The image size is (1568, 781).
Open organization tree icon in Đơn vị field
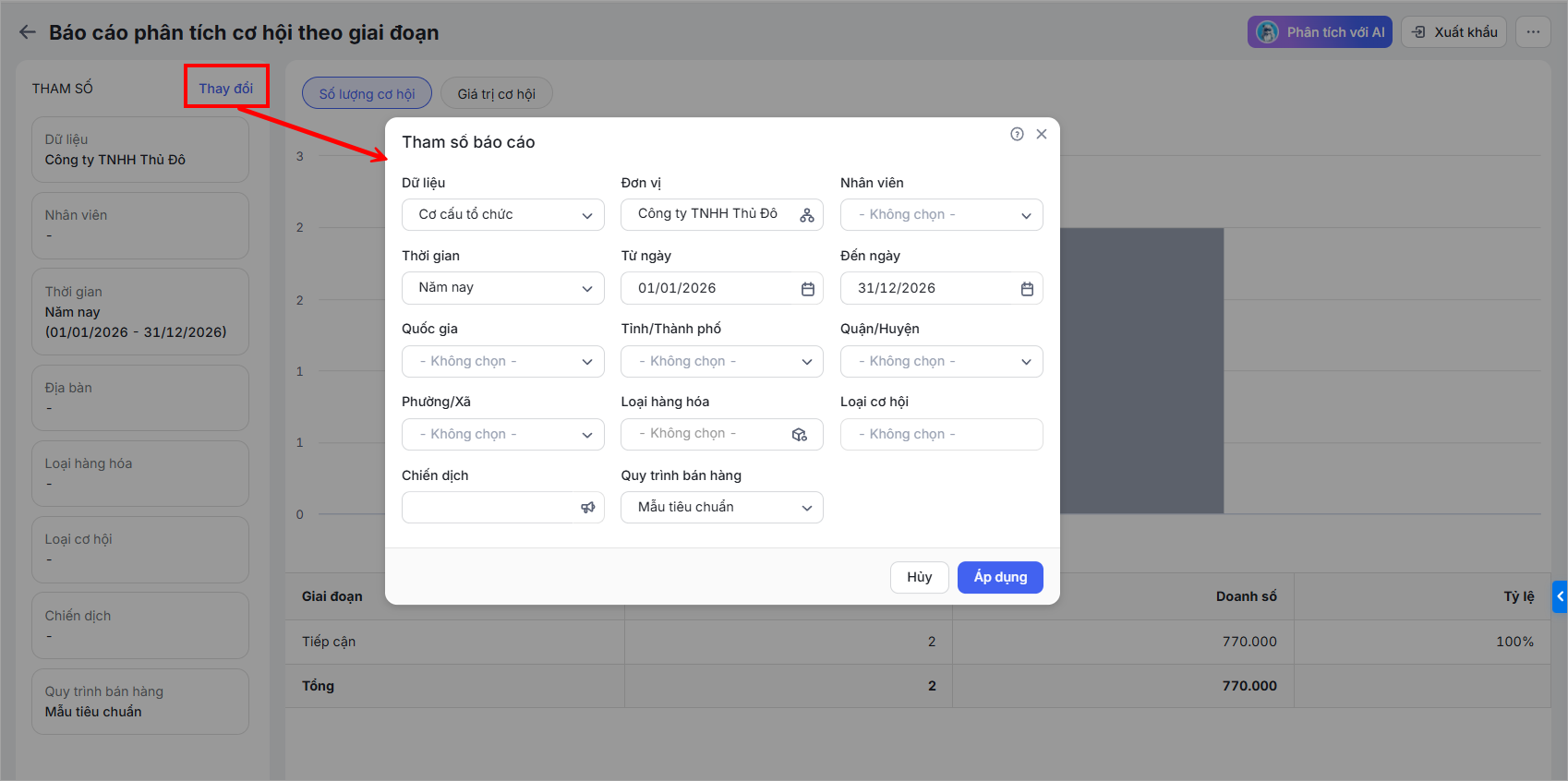[807, 215]
